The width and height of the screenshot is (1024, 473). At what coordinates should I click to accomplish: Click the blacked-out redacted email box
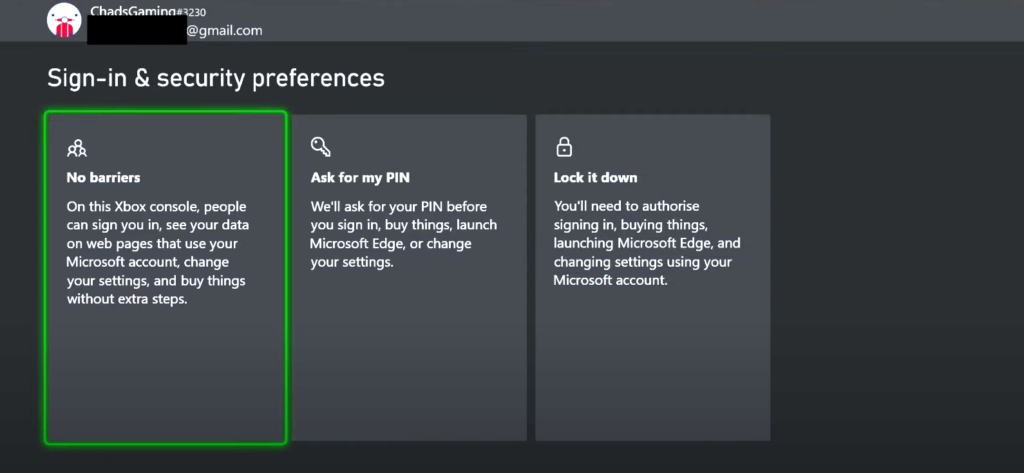click(x=137, y=31)
